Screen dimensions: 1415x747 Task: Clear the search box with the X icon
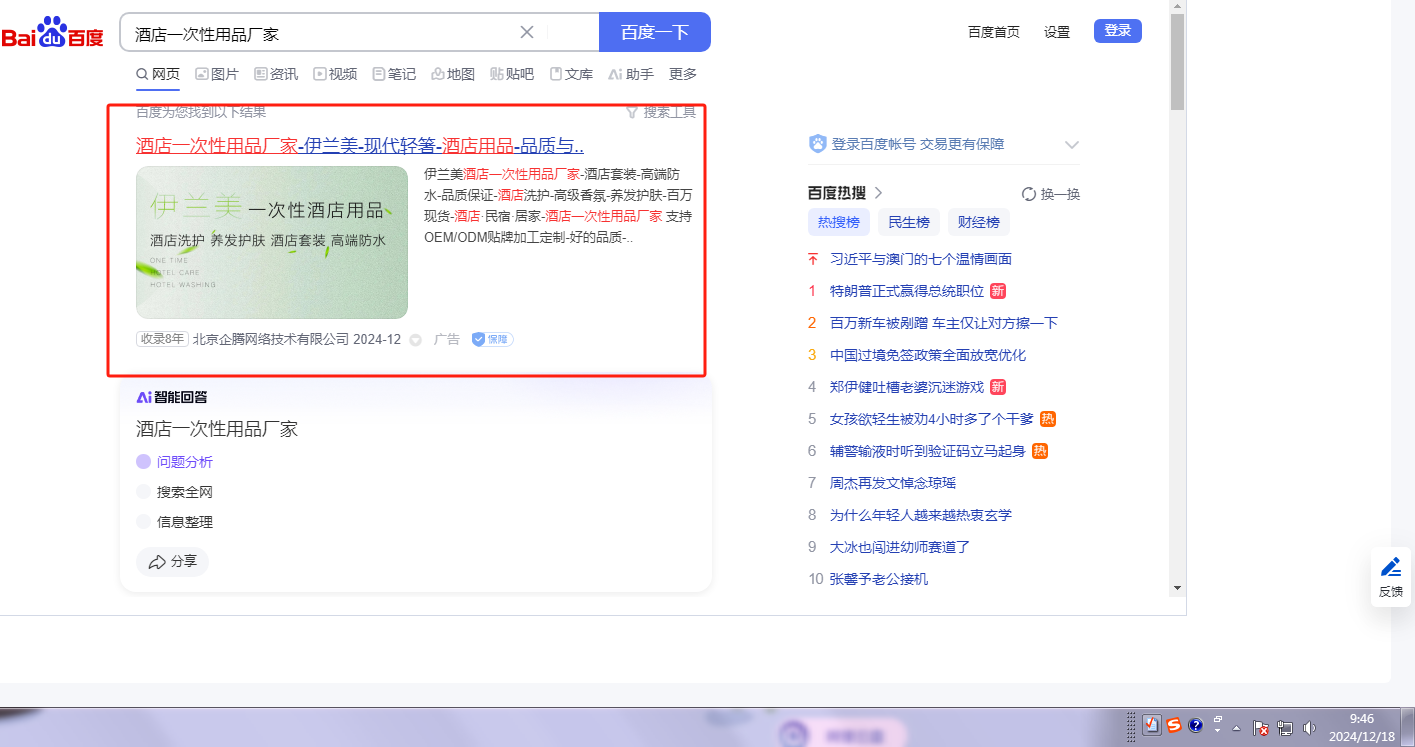click(x=527, y=32)
